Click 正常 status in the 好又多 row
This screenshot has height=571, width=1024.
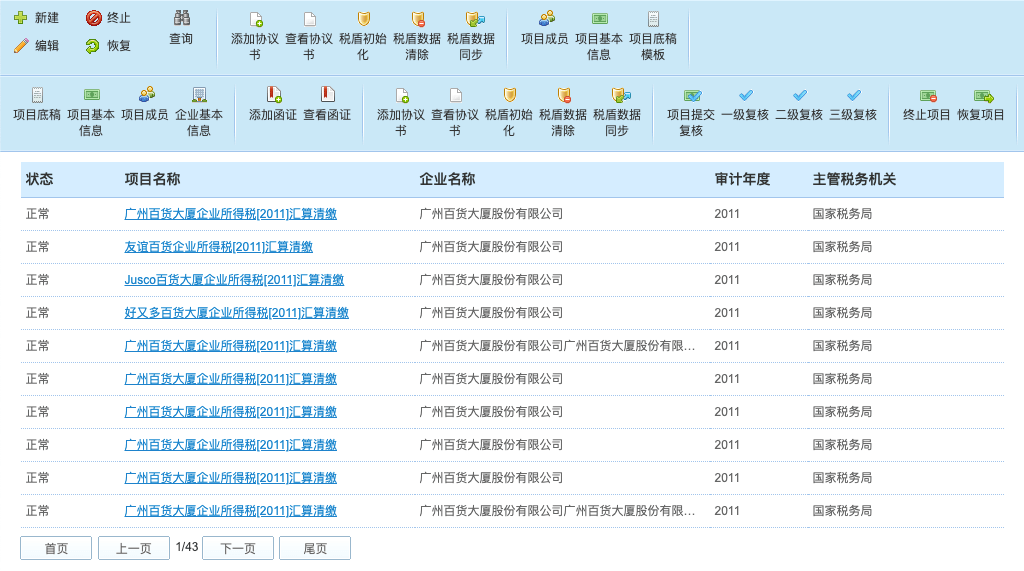point(37,313)
